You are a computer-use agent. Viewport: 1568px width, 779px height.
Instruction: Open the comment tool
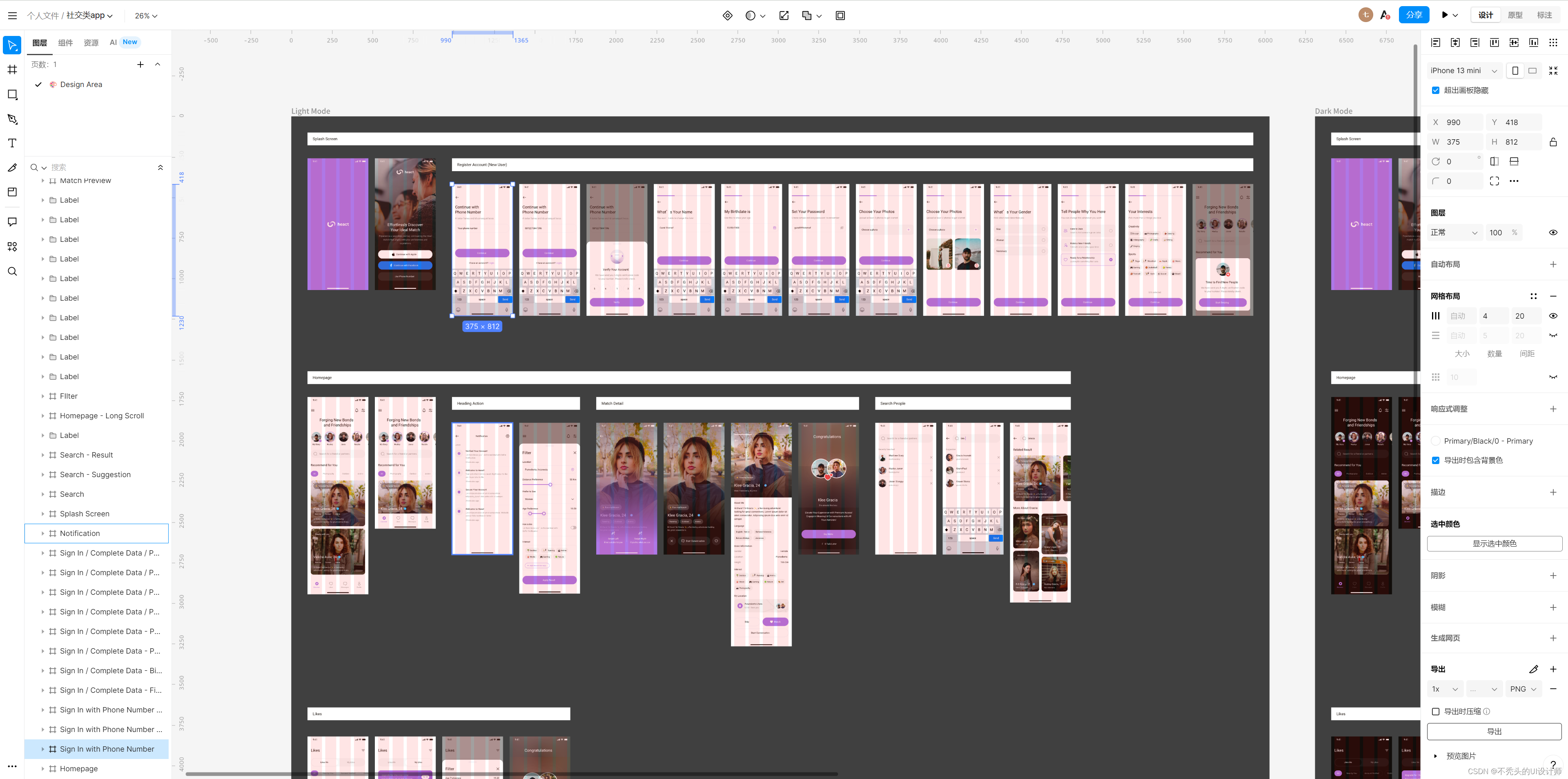[12, 222]
